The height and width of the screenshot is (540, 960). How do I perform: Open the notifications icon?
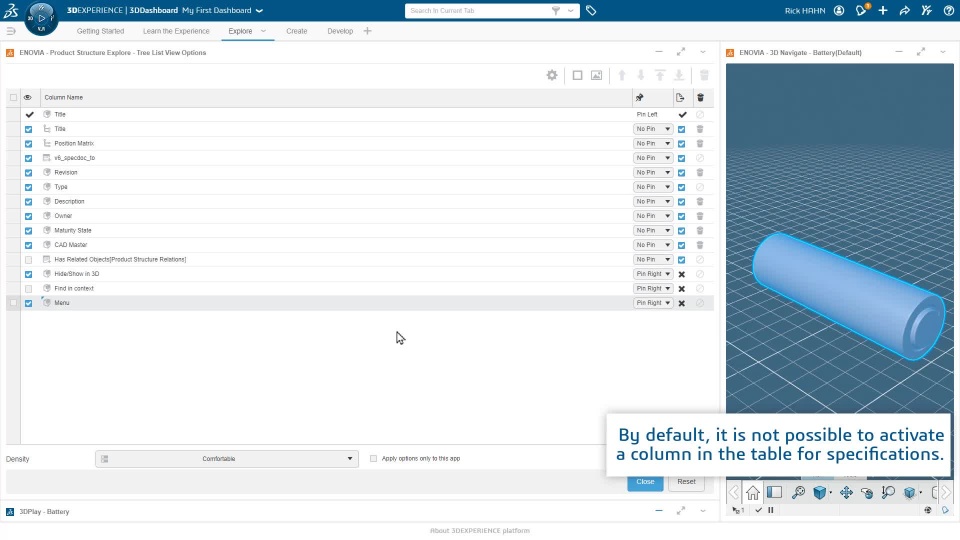pyautogui.click(x=861, y=10)
